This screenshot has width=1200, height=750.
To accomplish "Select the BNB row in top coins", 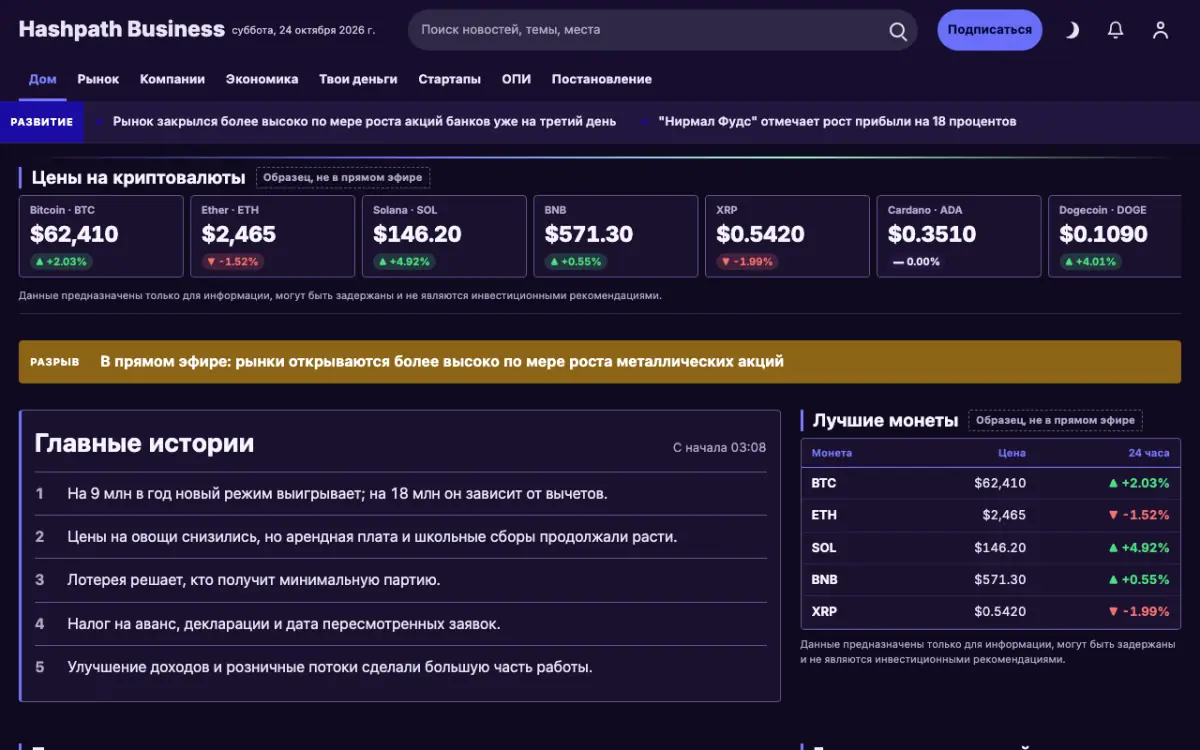I will 991,579.
